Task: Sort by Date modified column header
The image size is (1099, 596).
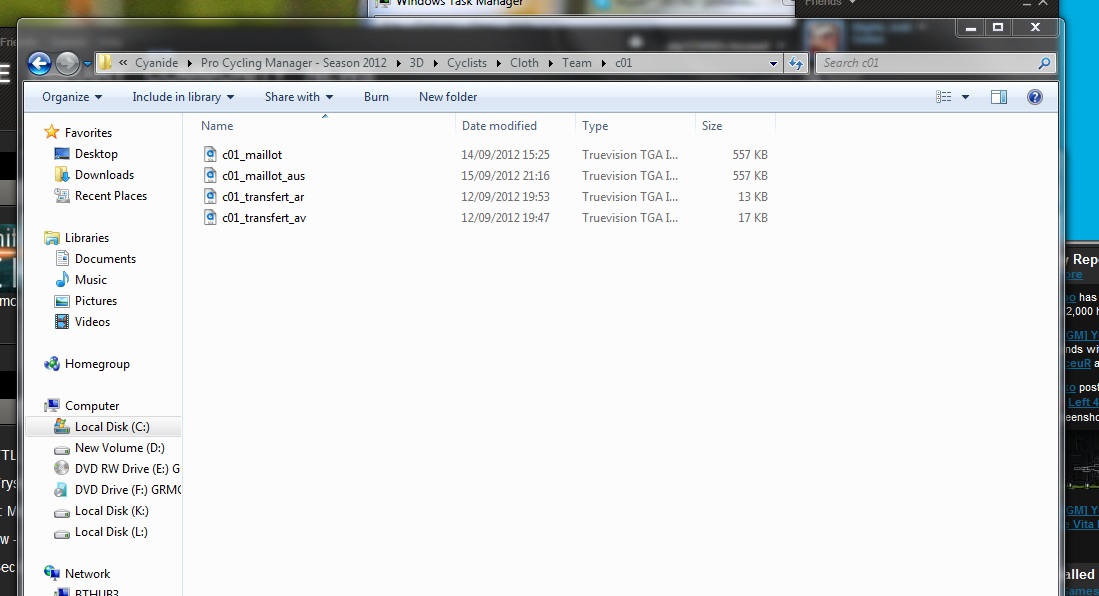Action: click(499, 126)
